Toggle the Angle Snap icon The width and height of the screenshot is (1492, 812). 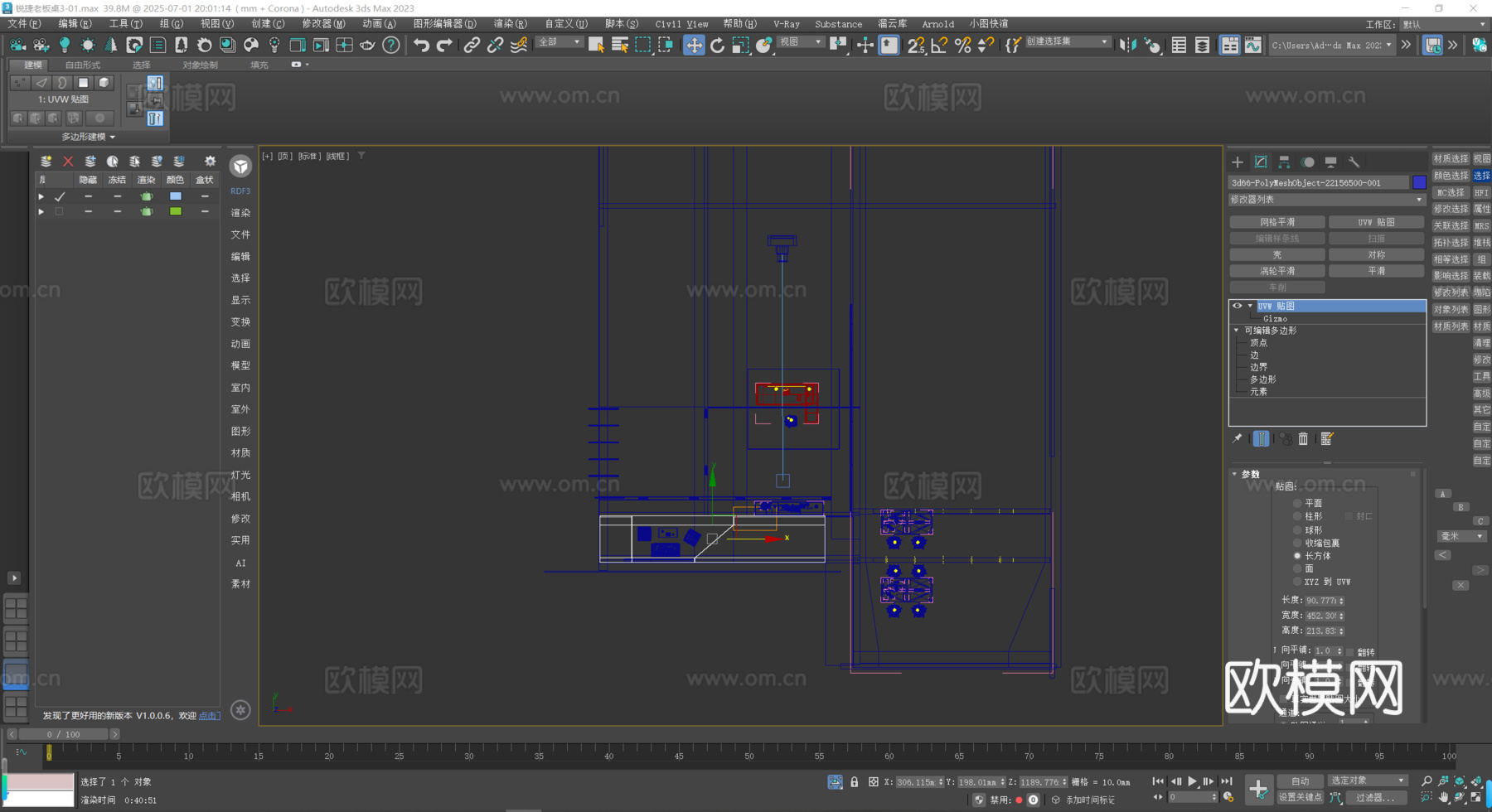tap(939, 45)
